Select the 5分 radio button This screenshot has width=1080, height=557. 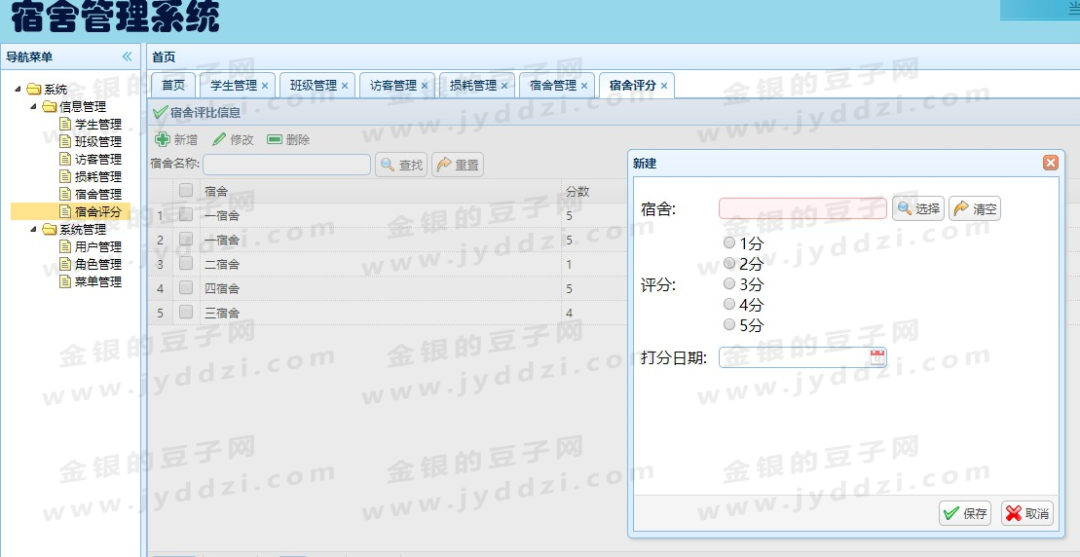(x=729, y=324)
